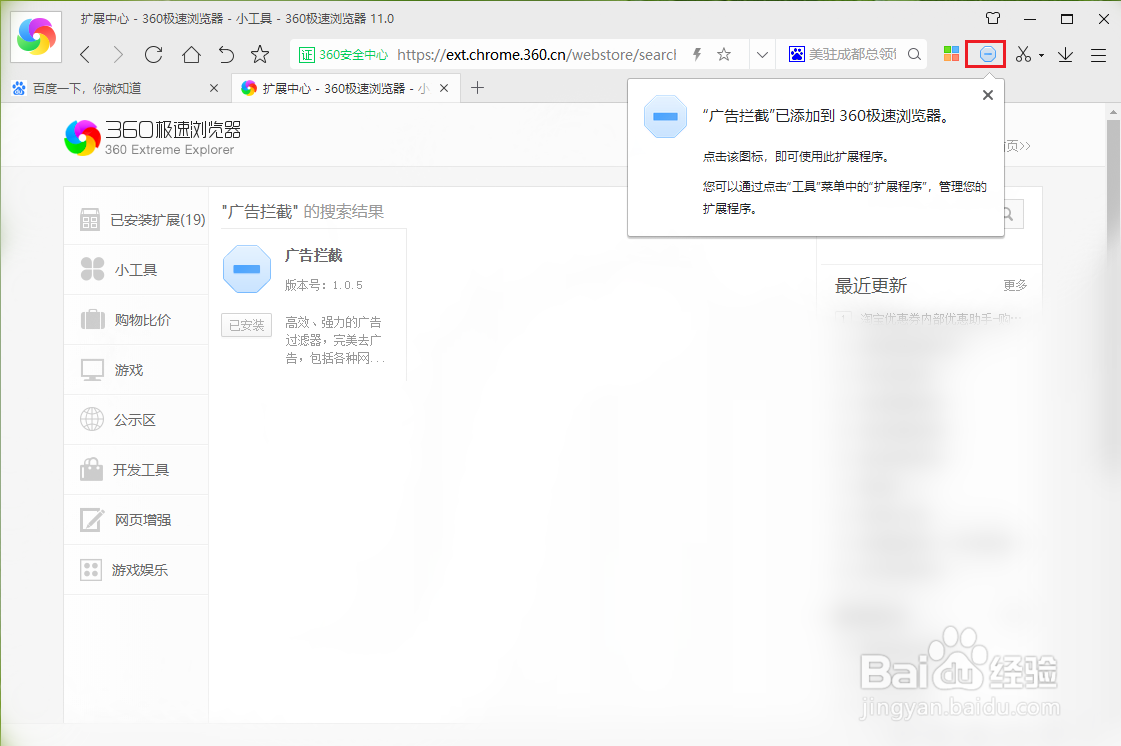The width and height of the screenshot is (1121, 746).
Task: Click the 360安全中心 certificate badge
Action: [x=343, y=54]
